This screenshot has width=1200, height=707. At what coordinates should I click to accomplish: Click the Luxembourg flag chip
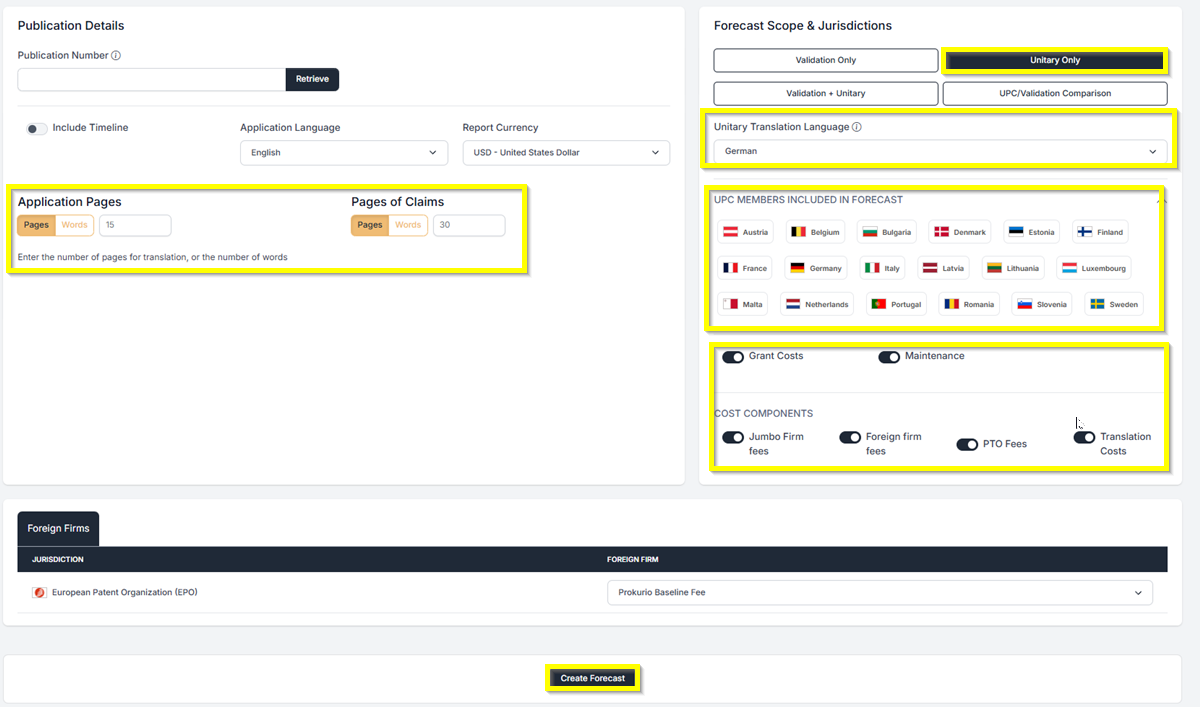1096,268
